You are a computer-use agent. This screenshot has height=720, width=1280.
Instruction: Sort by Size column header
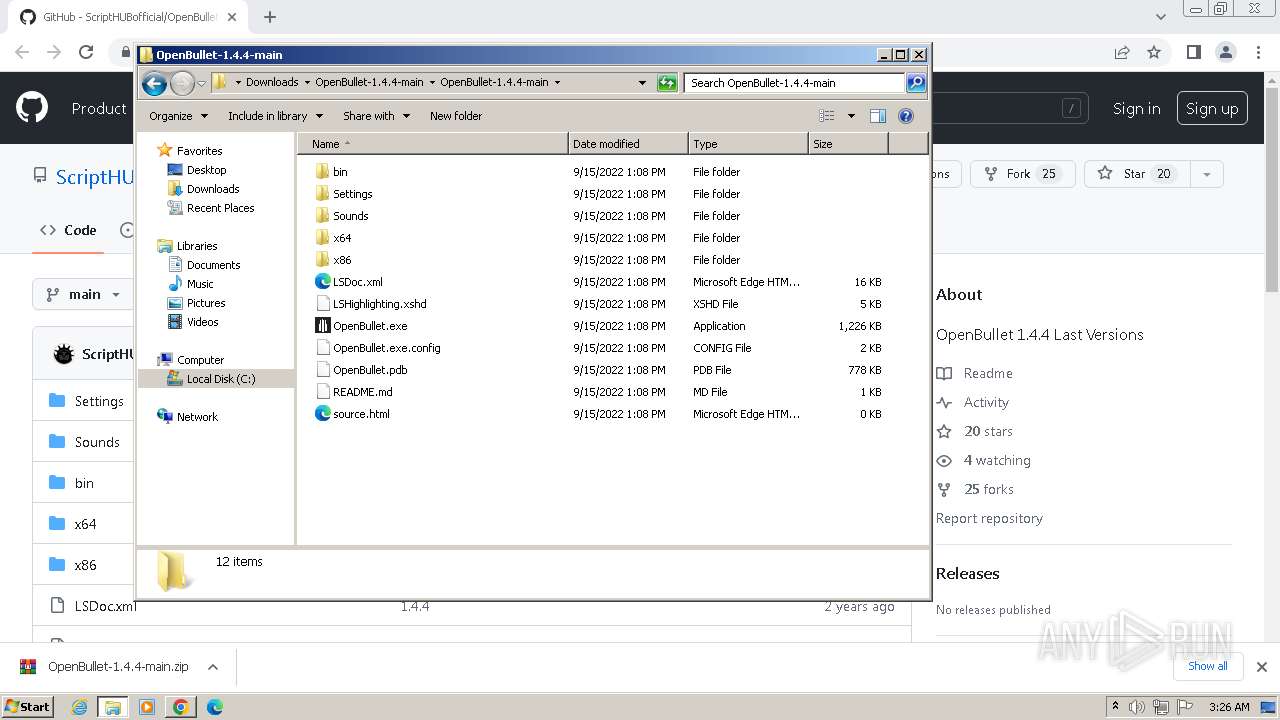click(x=848, y=144)
